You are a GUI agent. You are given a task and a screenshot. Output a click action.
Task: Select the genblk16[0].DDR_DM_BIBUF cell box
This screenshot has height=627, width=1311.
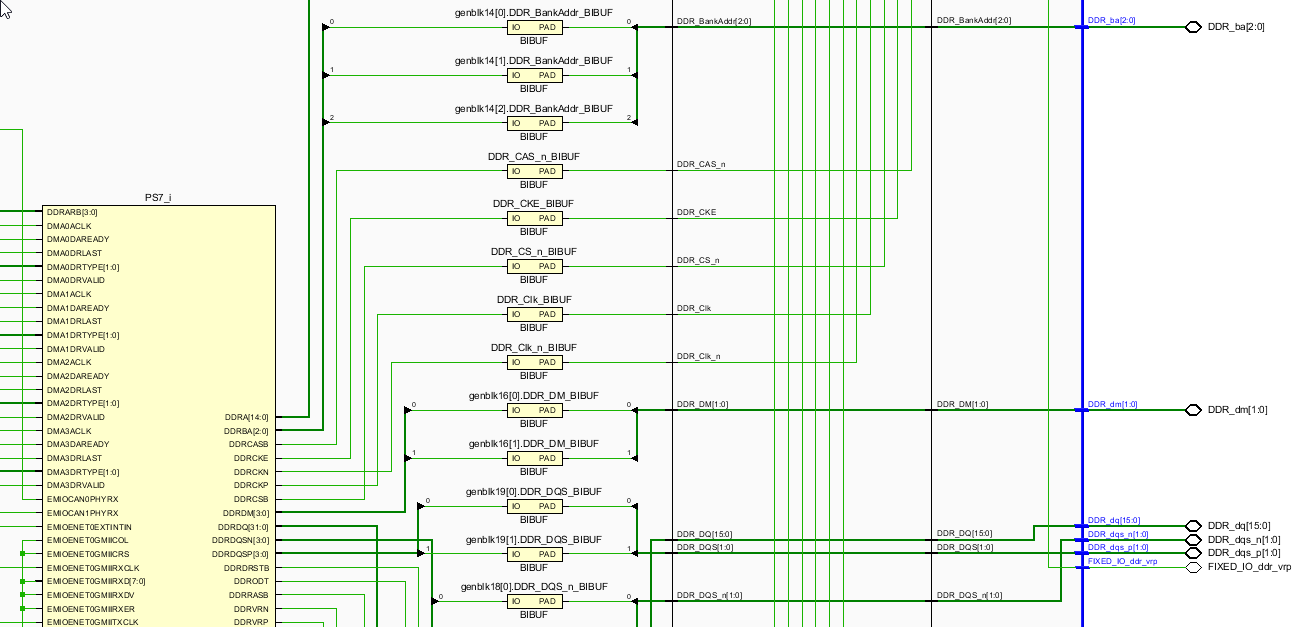click(x=534, y=410)
